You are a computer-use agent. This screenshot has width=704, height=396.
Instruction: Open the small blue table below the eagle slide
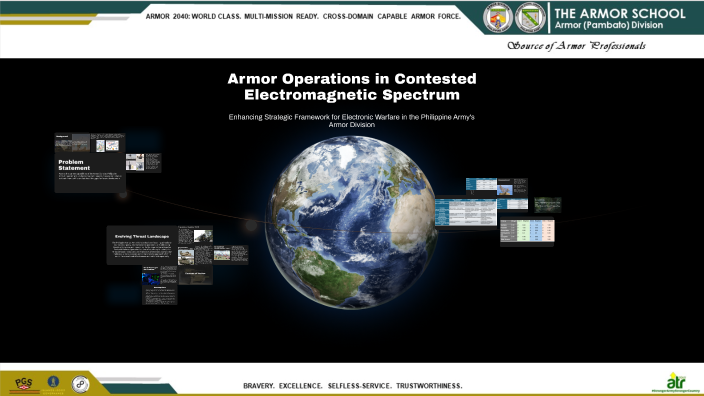512,204
